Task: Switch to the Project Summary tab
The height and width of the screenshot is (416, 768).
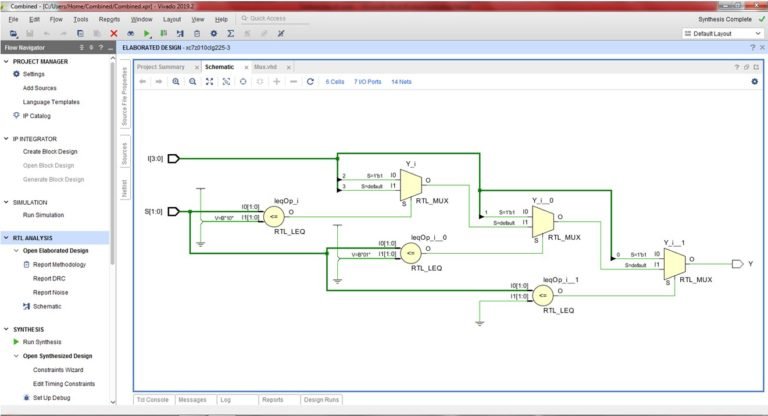Action: click(x=161, y=67)
